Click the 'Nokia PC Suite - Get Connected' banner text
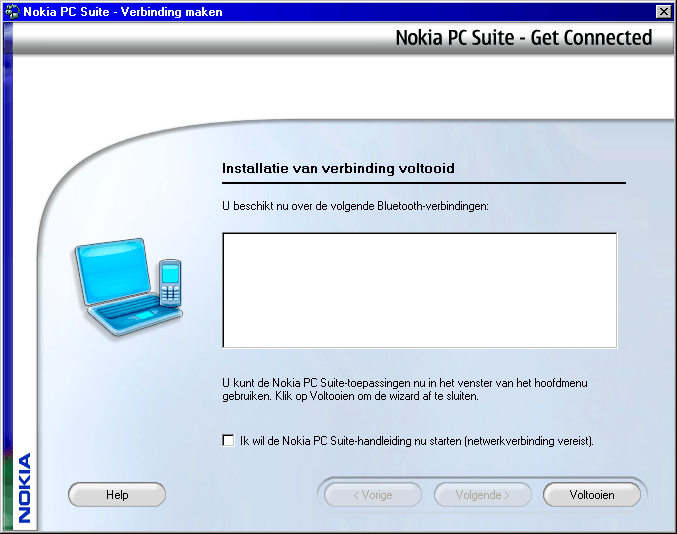677x534 pixels. [x=524, y=38]
